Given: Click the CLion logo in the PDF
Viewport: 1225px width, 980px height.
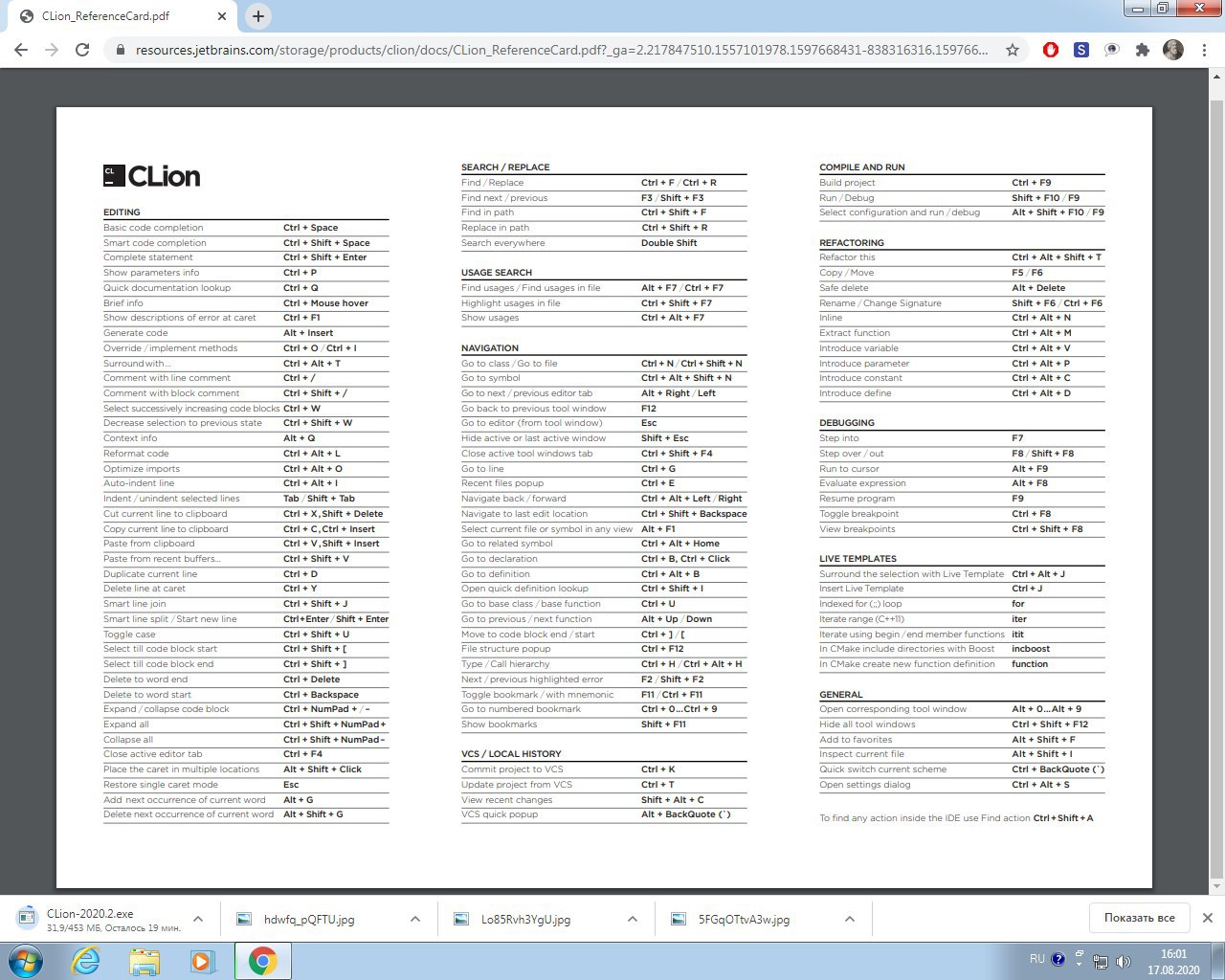Looking at the screenshot, I should point(152,176).
